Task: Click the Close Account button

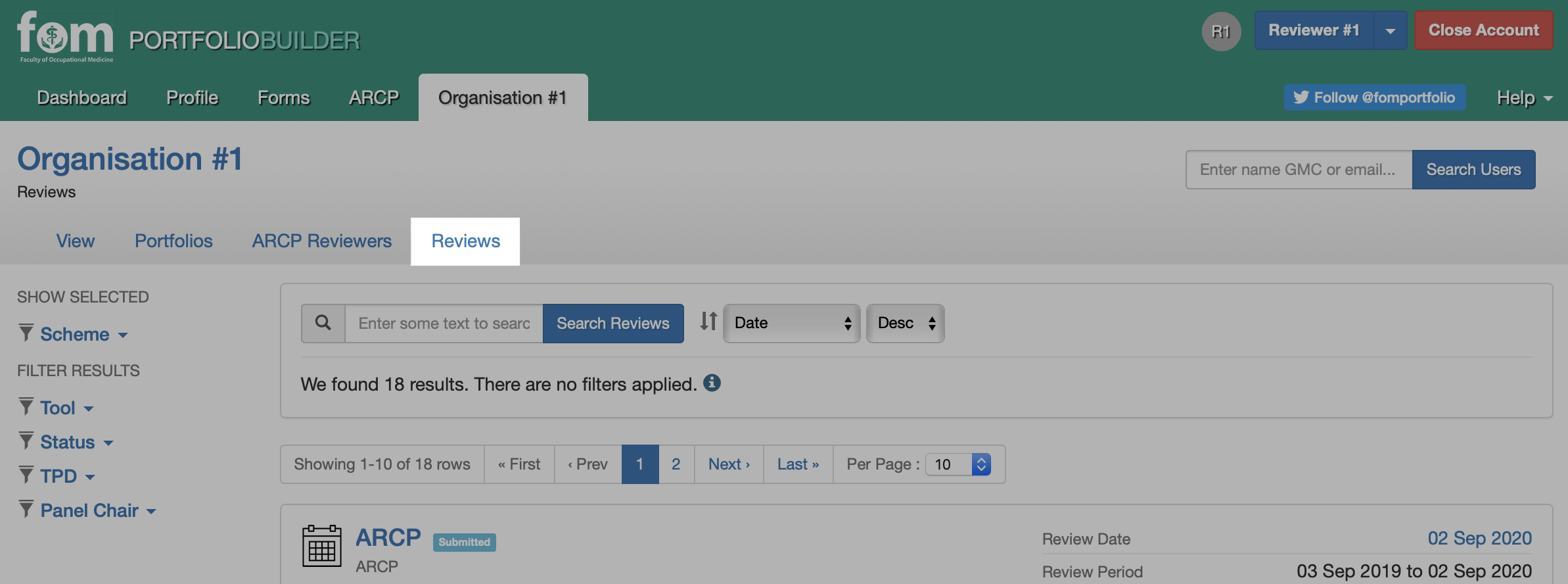Action: 1484,30
